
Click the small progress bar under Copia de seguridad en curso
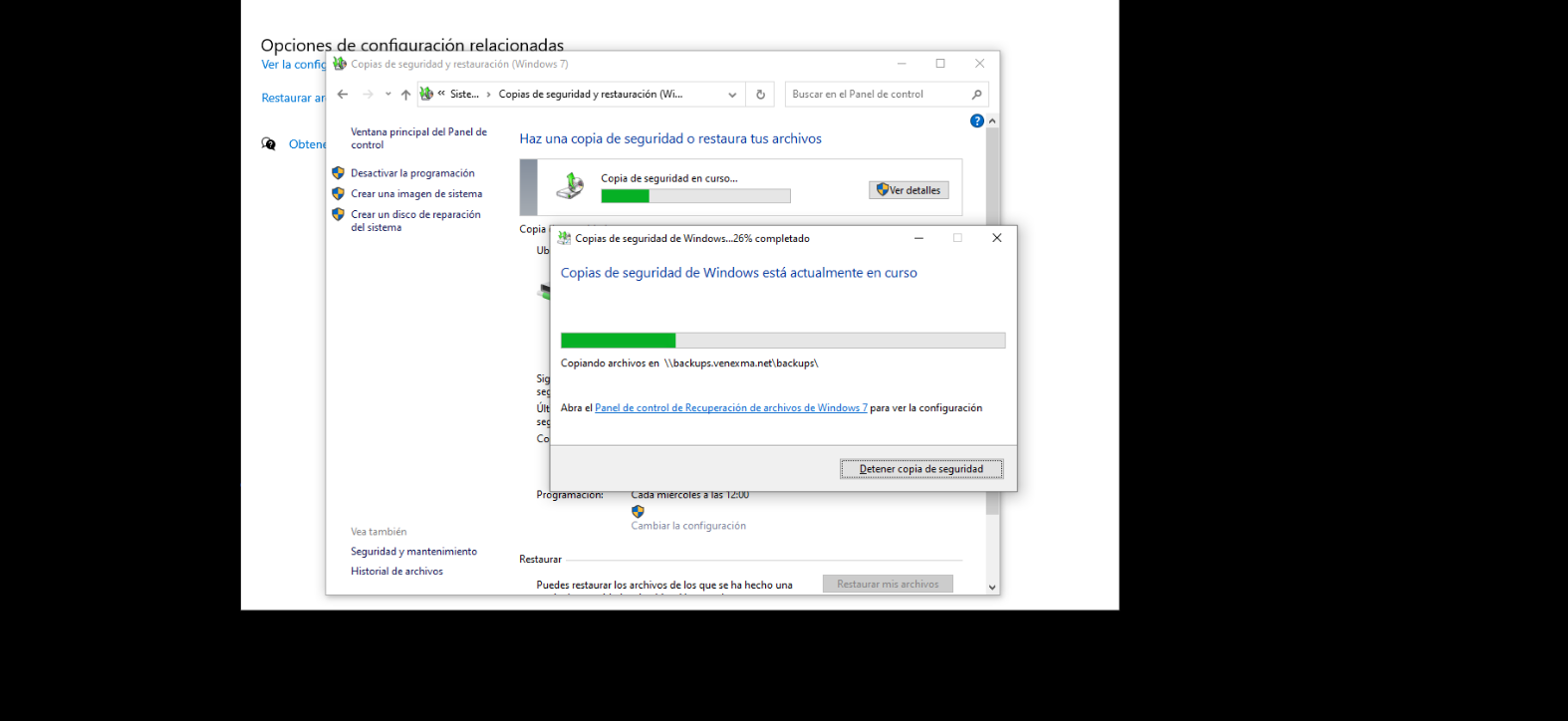[695, 196]
